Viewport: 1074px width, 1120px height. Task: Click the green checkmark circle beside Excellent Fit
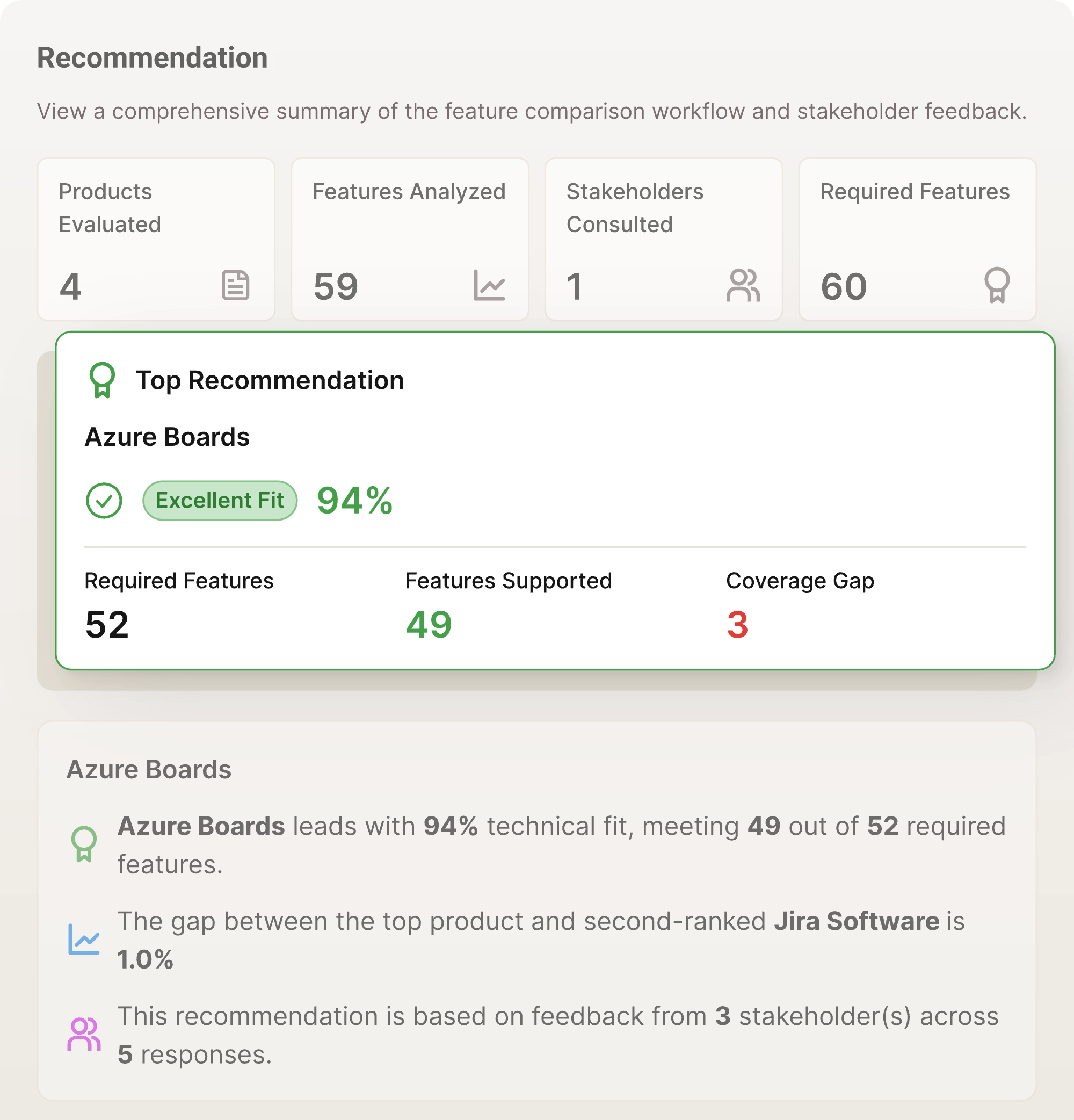pyautogui.click(x=104, y=501)
